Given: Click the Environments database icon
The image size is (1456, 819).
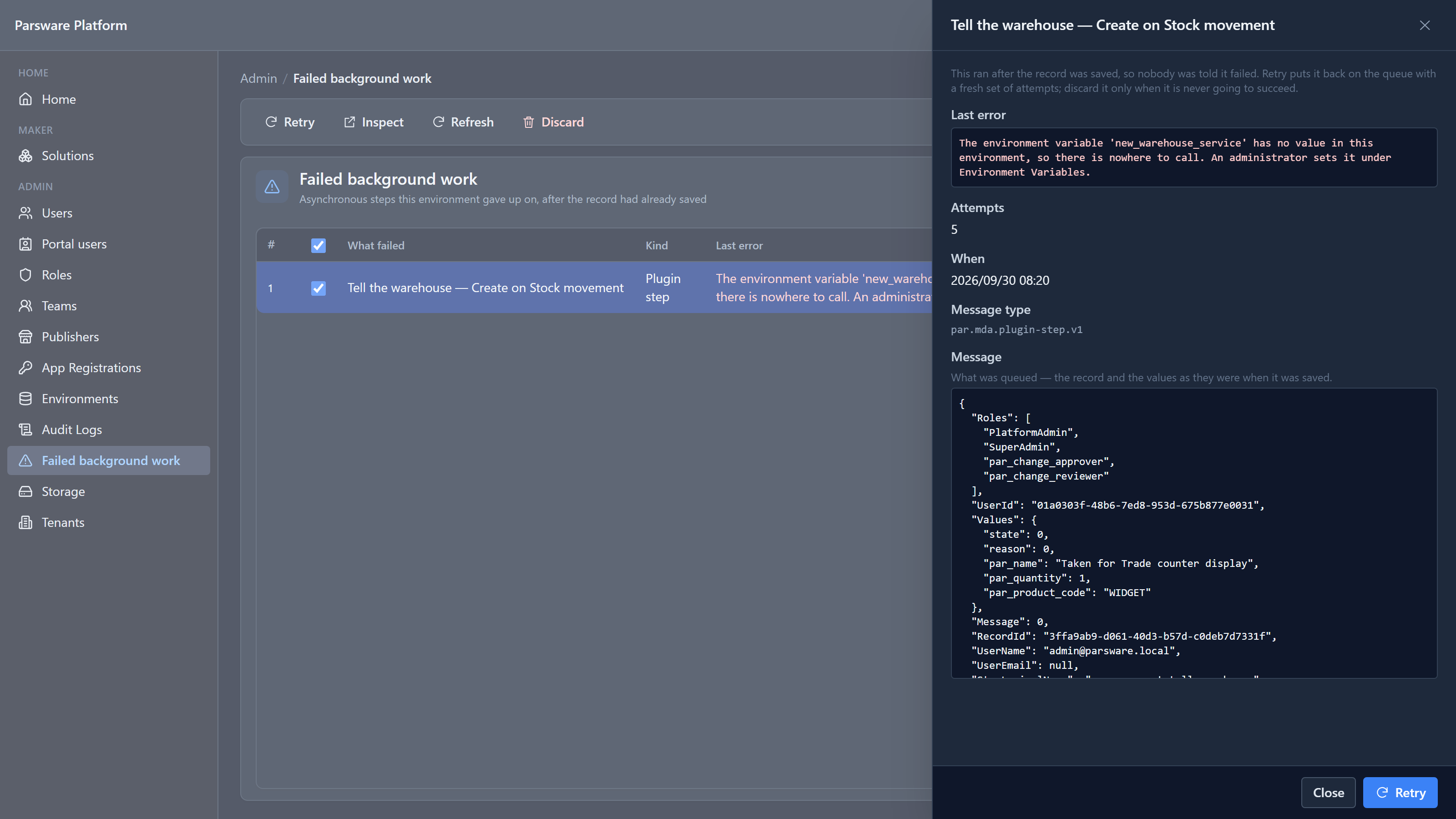Looking at the screenshot, I should click(25, 399).
